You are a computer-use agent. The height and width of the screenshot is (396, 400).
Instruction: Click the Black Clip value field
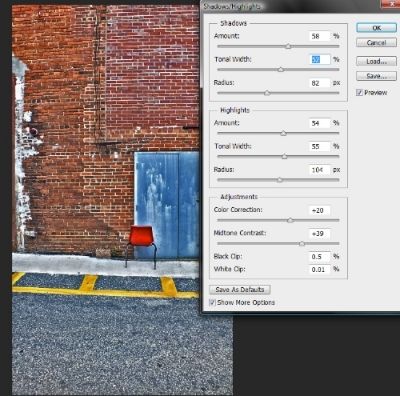[x=319, y=256]
